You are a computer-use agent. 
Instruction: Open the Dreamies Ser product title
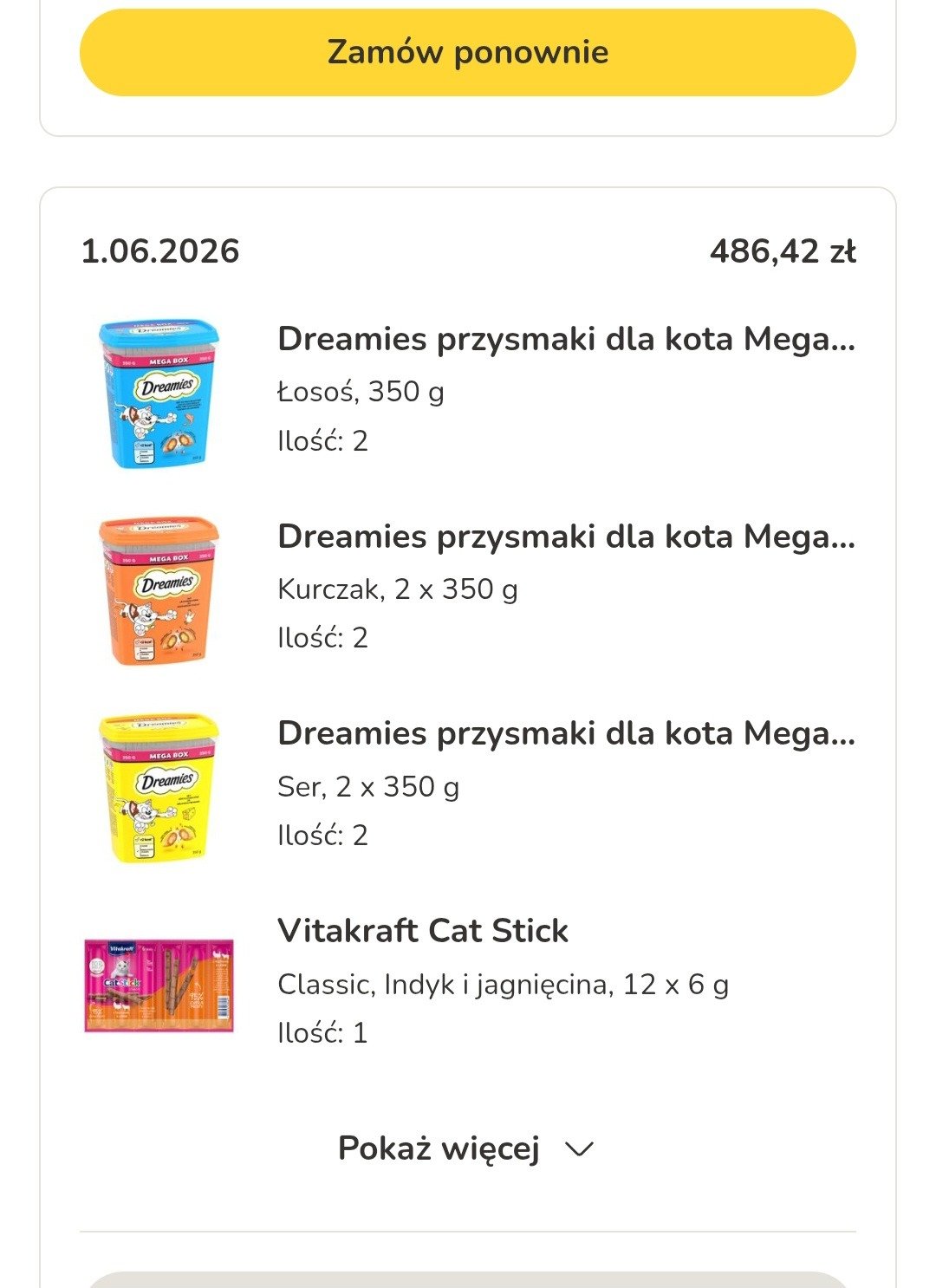(x=567, y=733)
